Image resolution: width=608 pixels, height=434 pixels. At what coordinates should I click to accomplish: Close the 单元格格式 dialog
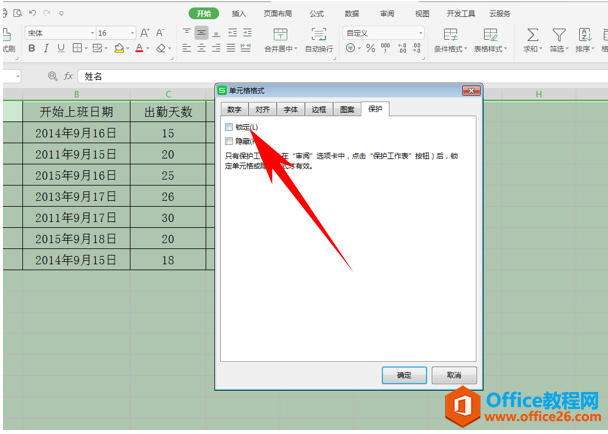[x=471, y=90]
